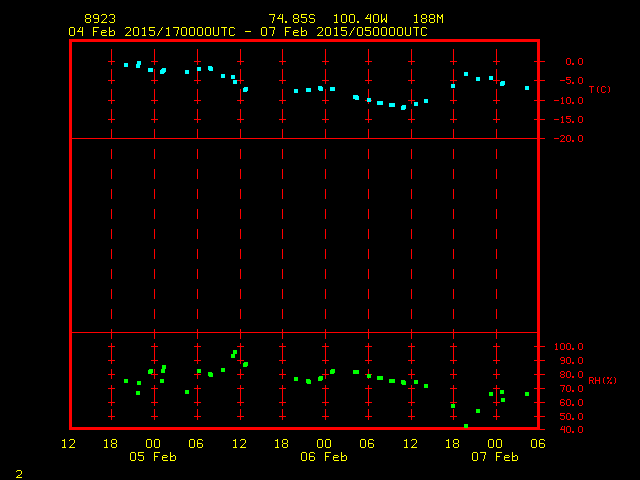Click the last cyan temperature point on the right

point(527,88)
